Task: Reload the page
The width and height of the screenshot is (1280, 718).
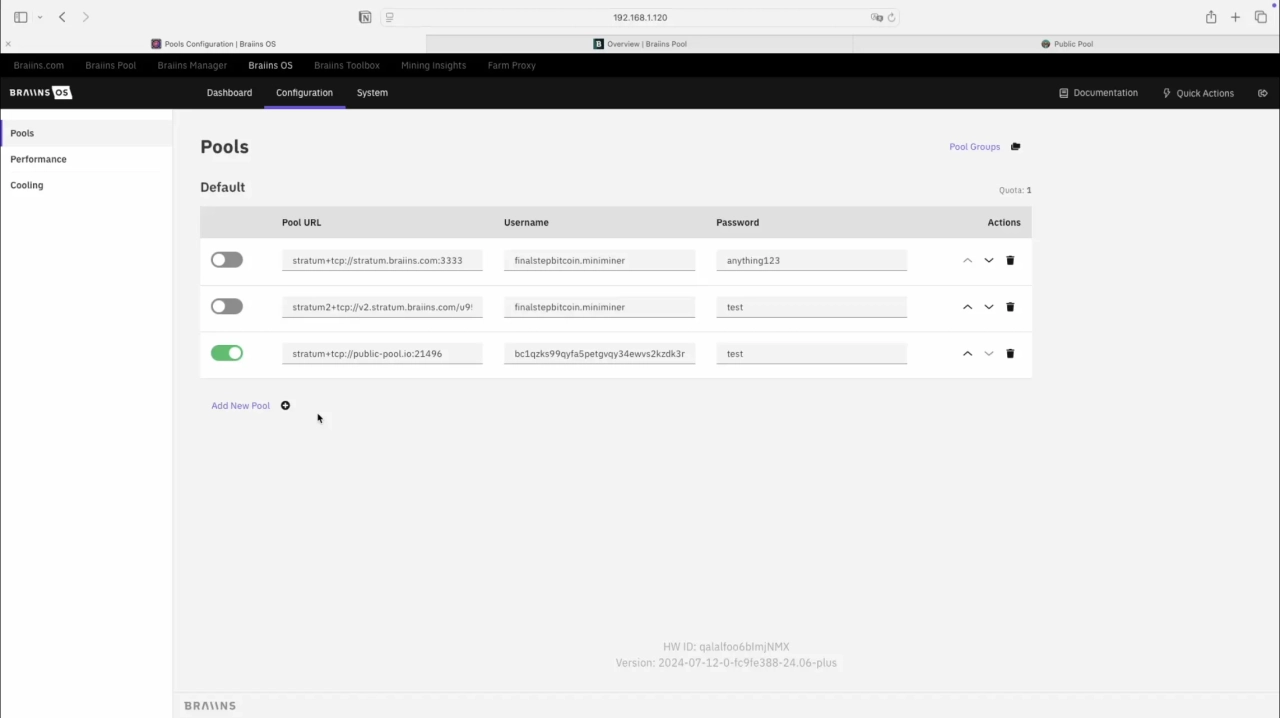Action: pos(891,17)
